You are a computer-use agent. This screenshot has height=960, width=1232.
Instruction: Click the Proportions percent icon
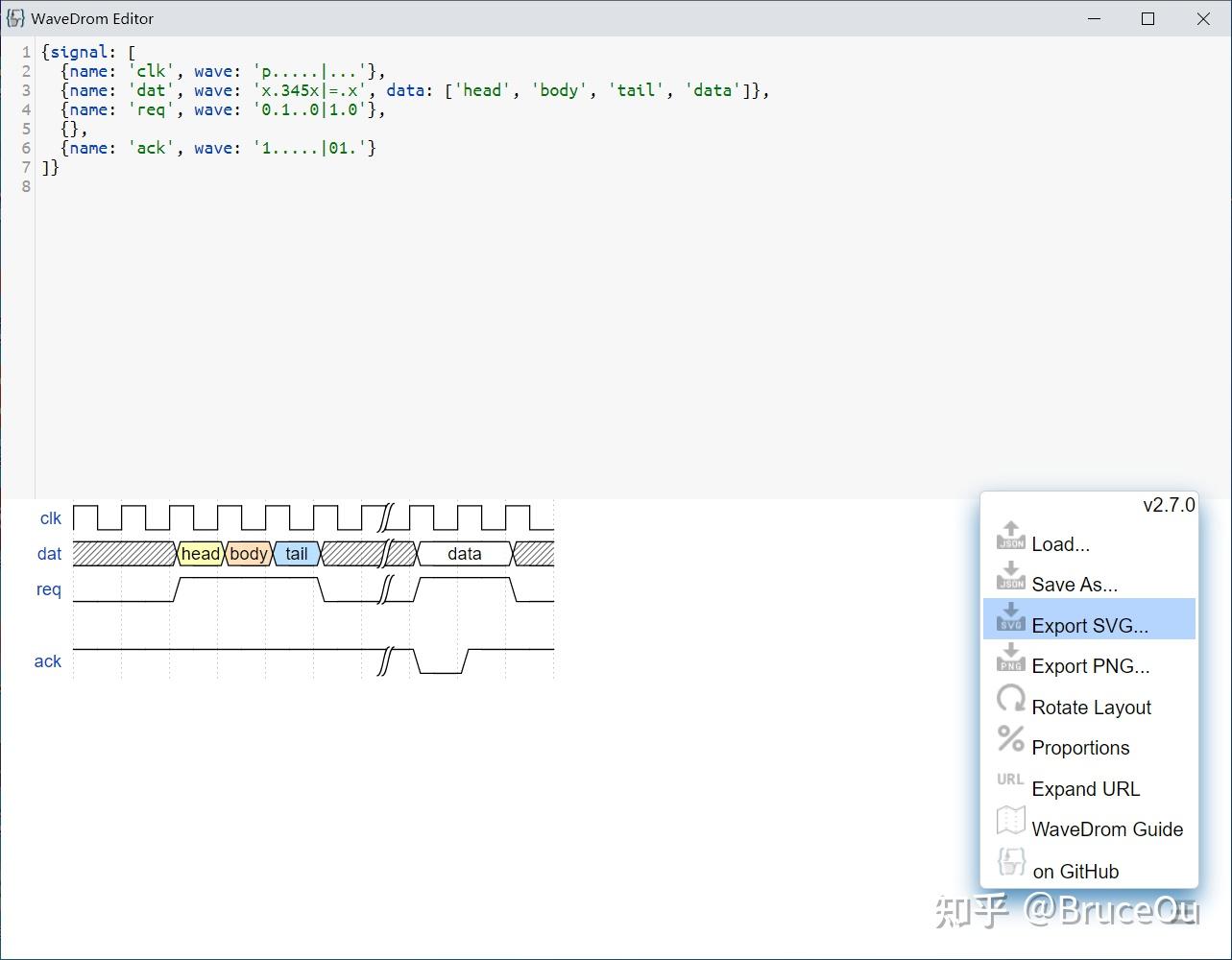(x=1010, y=739)
